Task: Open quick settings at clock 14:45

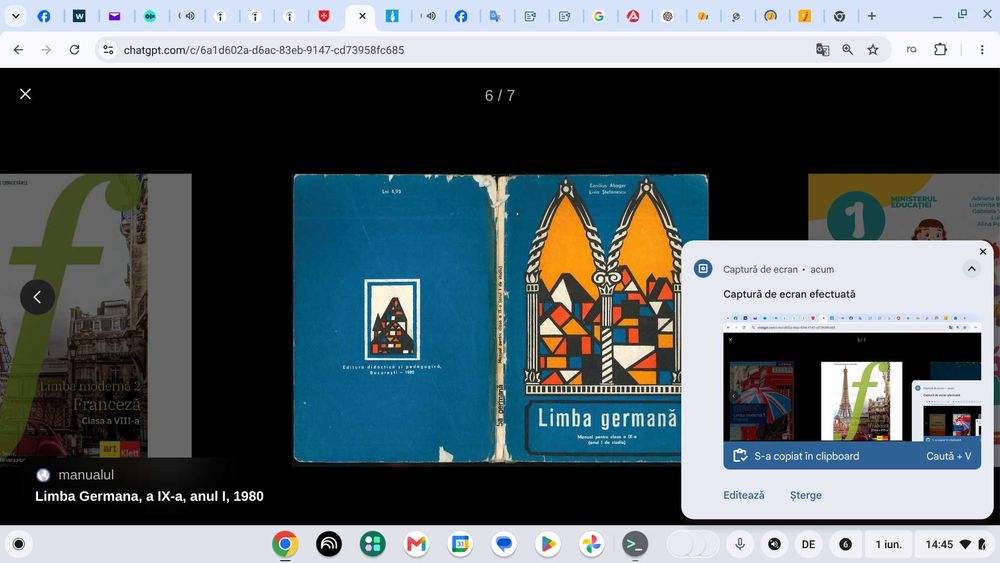Action: click(955, 544)
